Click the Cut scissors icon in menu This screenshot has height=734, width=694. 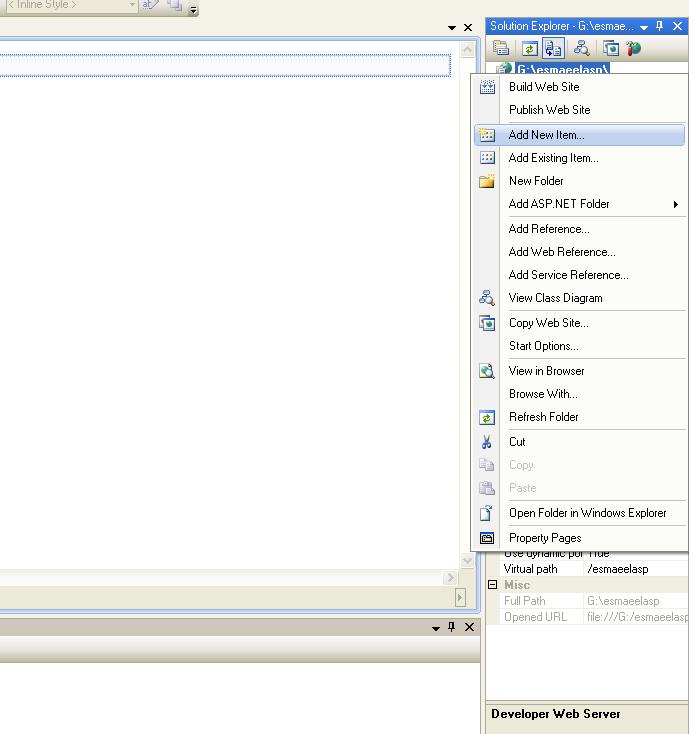487,442
